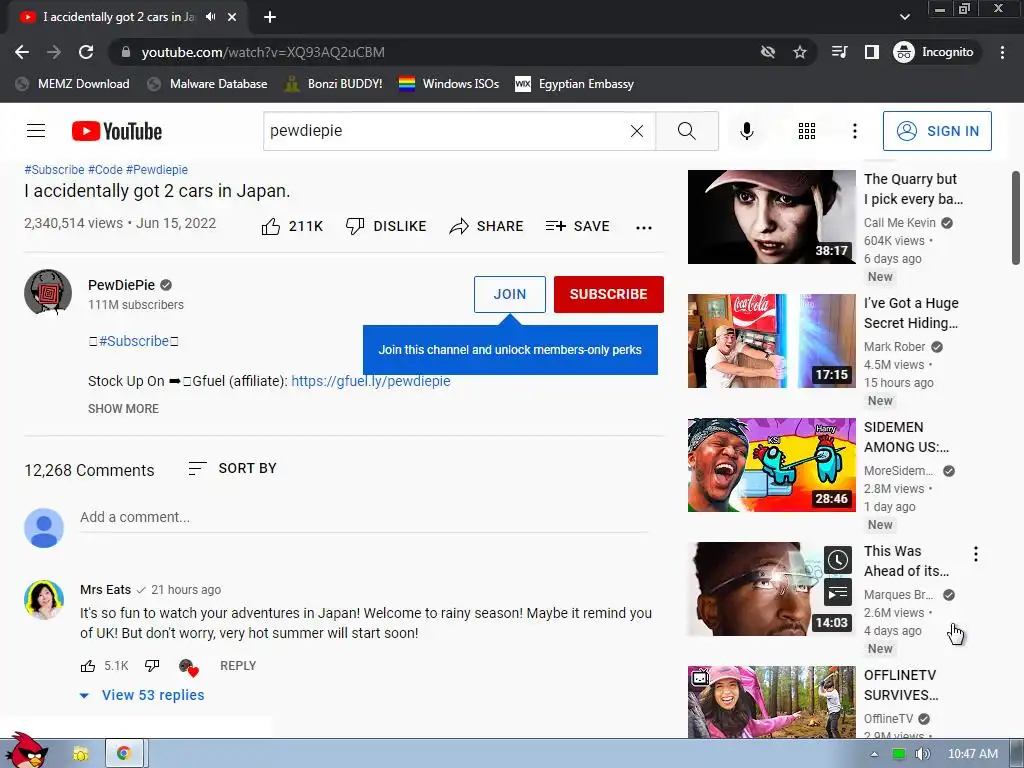Click the Add a comment field
The image size is (1024, 768).
364,518
